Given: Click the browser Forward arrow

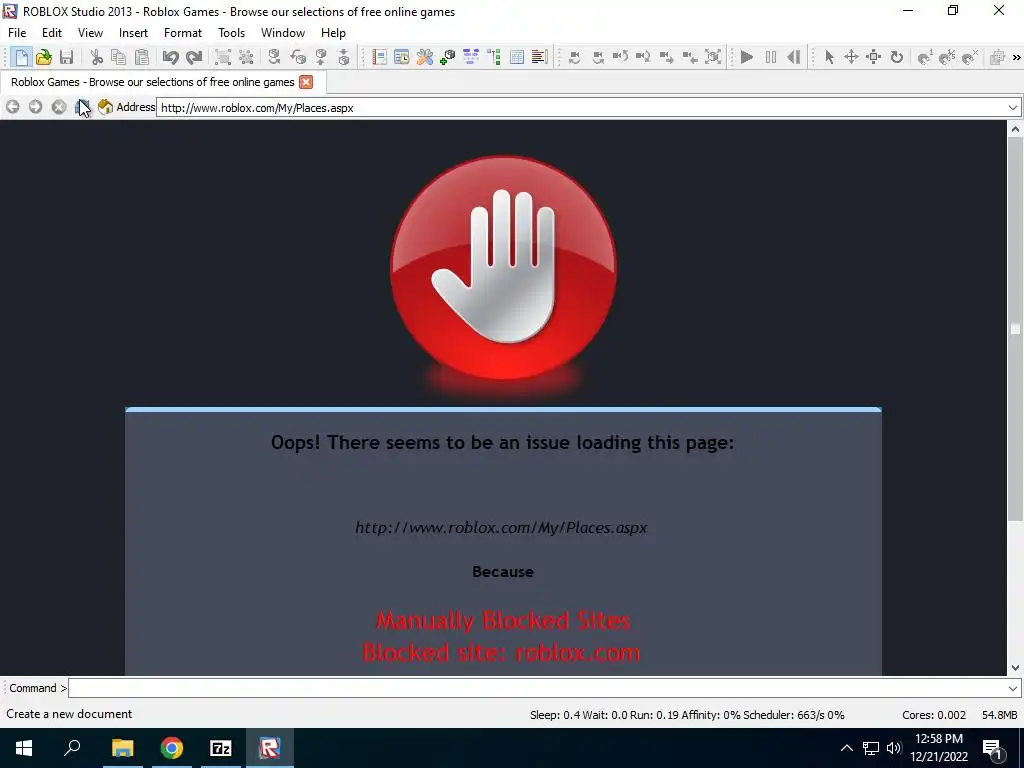Looking at the screenshot, I should 35,107.
